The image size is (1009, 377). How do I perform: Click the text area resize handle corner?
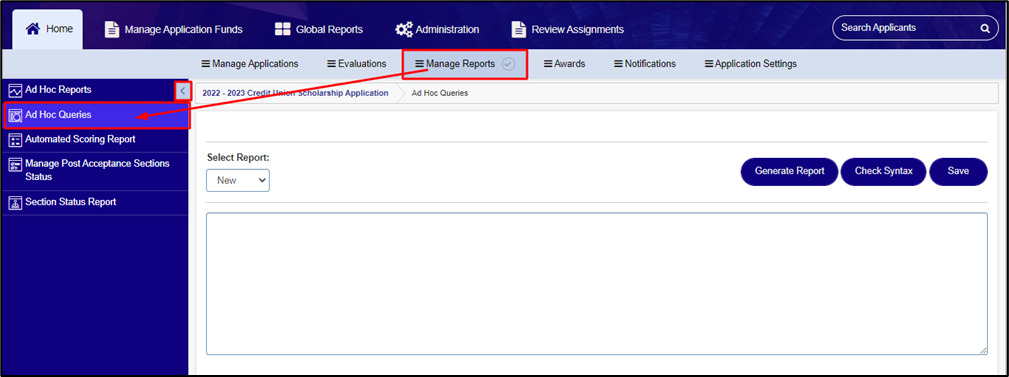983,350
